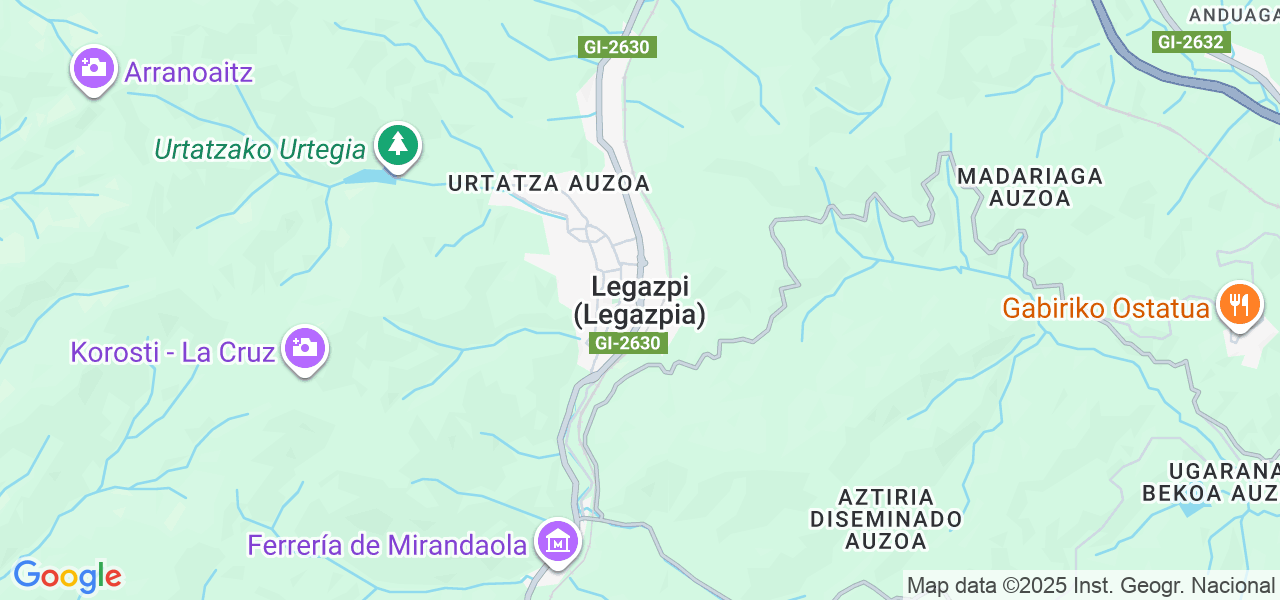Viewport: 1280px width, 600px height.
Task: Select the GI-2632 road shield
Action: [1191, 42]
